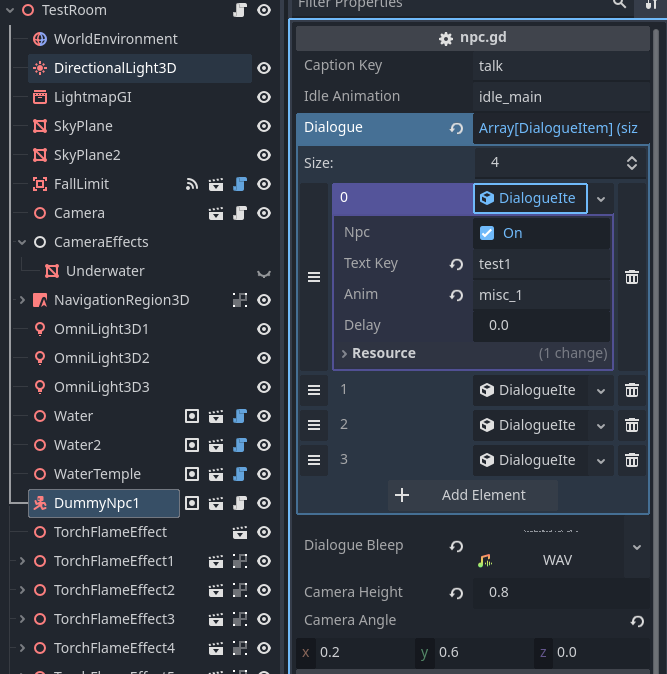Delete dialogue element 2
The image size is (667, 674).
click(632, 426)
